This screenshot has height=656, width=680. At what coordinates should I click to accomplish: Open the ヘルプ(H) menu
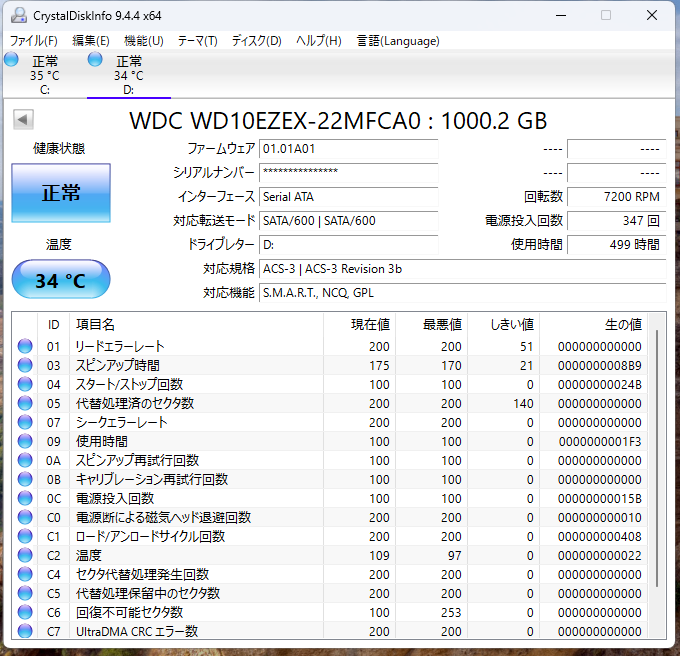(x=319, y=41)
